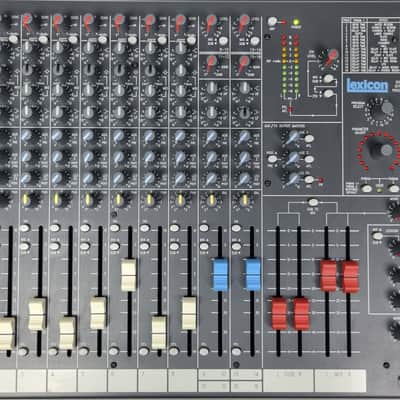Move the left red MIX master fader
Image resolution: width=400 pixels, height=400 pixels.
[x=328, y=276]
